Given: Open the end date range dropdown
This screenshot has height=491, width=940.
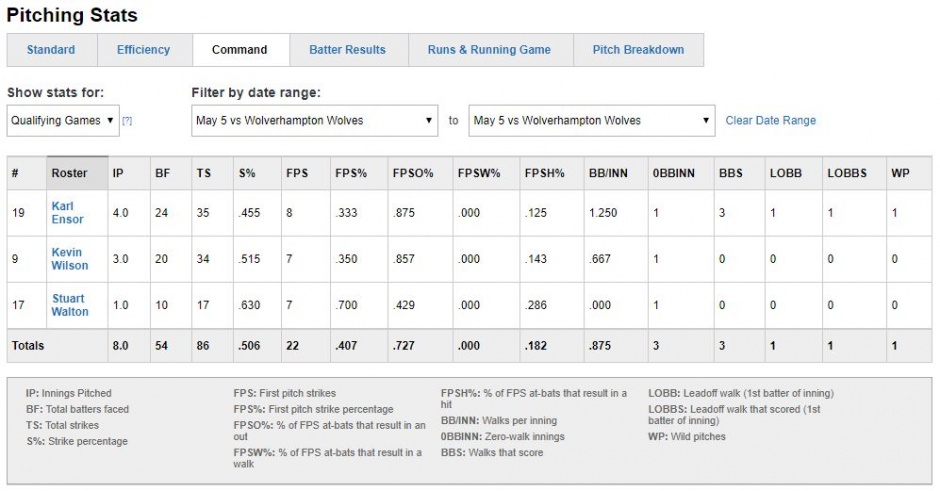Looking at the screenshot, I should click(x=592, y=121).
